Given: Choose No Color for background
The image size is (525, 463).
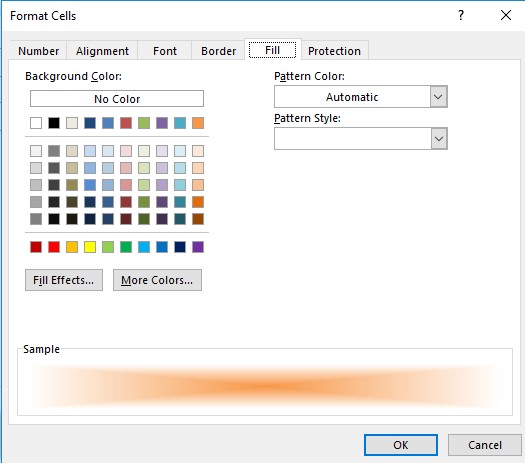Looking at the screenshot, I should (x=117, y=99).
